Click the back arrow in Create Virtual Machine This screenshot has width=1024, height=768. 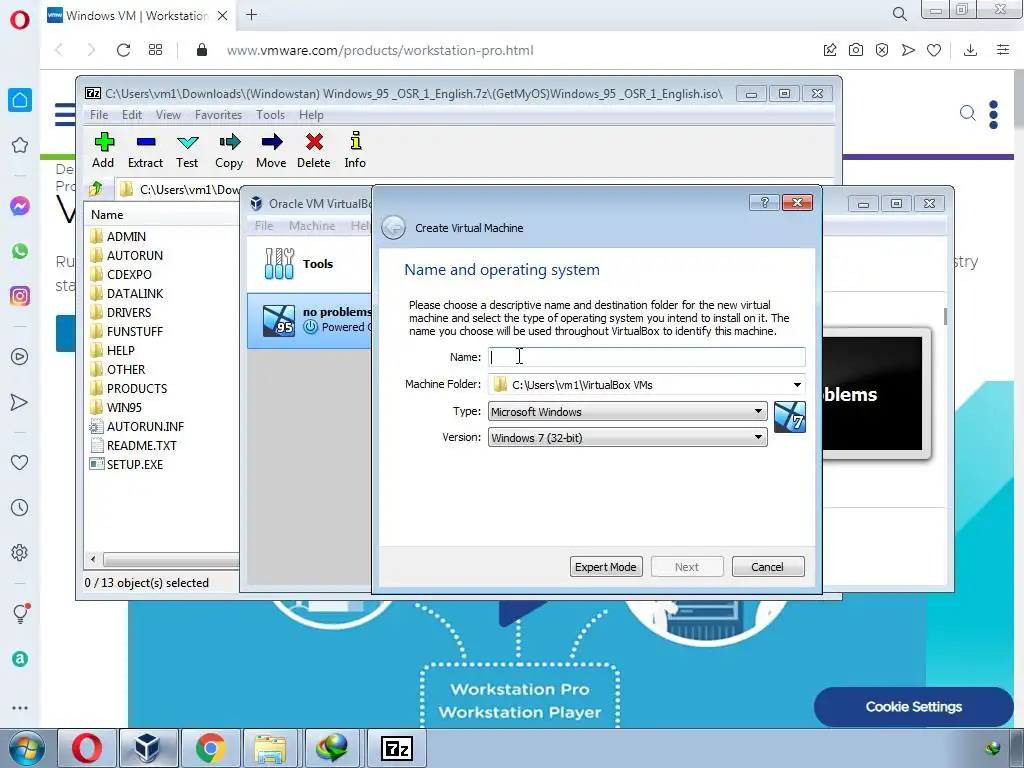pos(394,228)
